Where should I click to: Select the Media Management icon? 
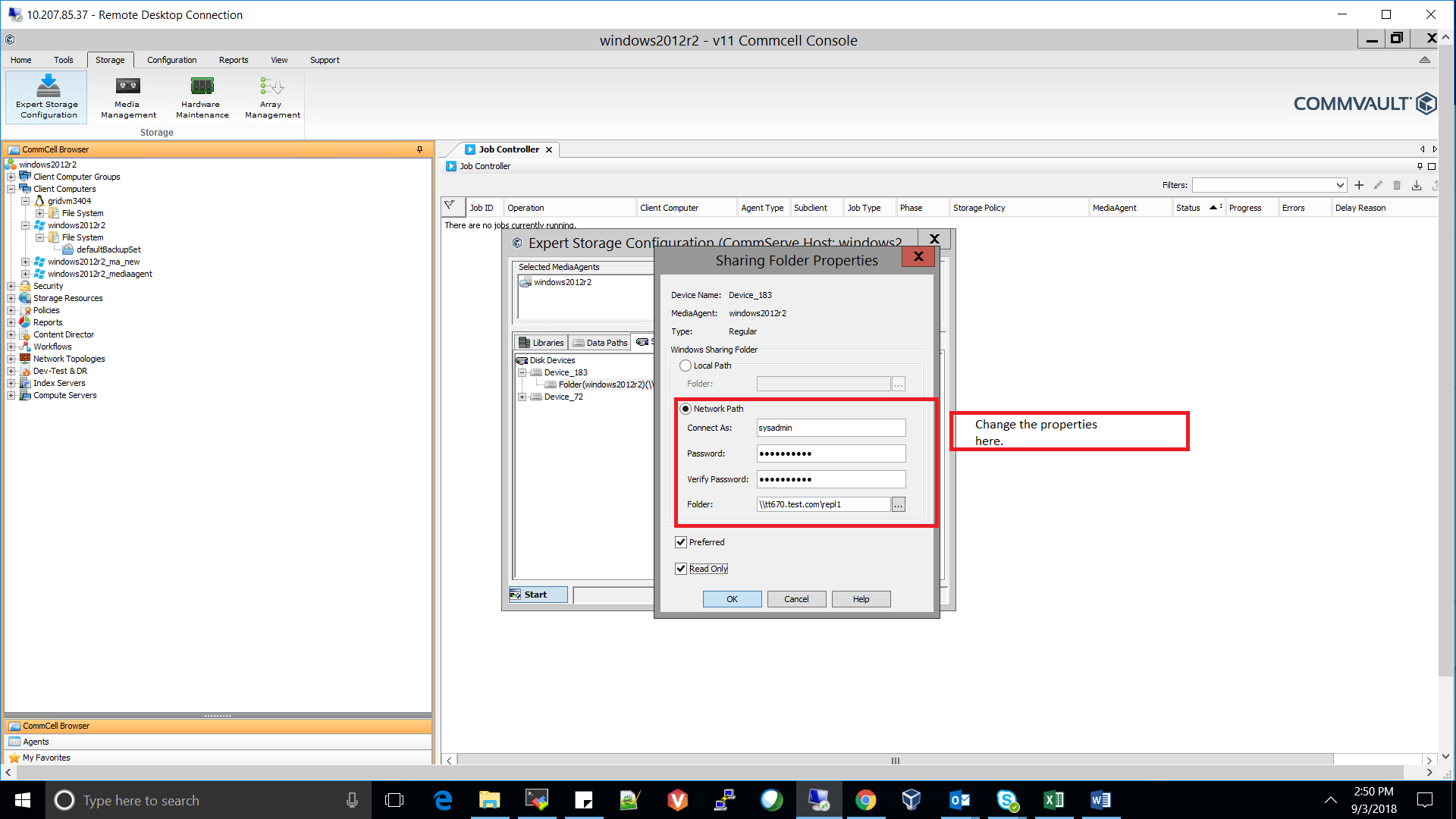pos(127,96)
